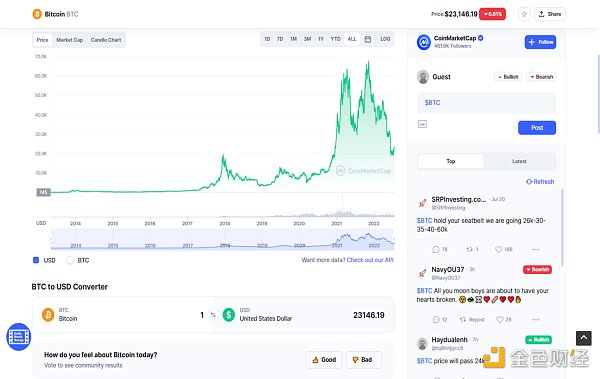600x379 pixels.
Task: Focus the $BTC post text field
Action: tap(486, 103)
